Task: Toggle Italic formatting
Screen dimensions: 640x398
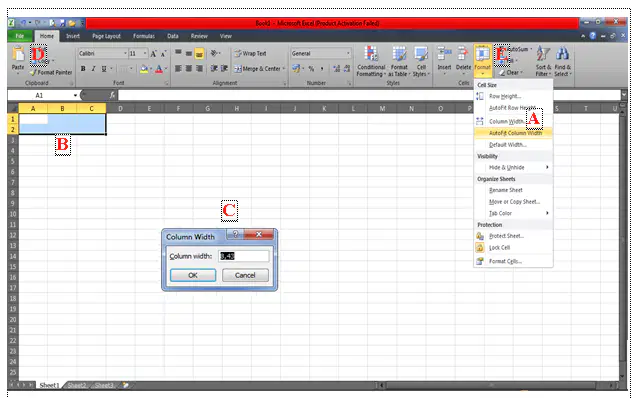Action: tap(93, 69)
